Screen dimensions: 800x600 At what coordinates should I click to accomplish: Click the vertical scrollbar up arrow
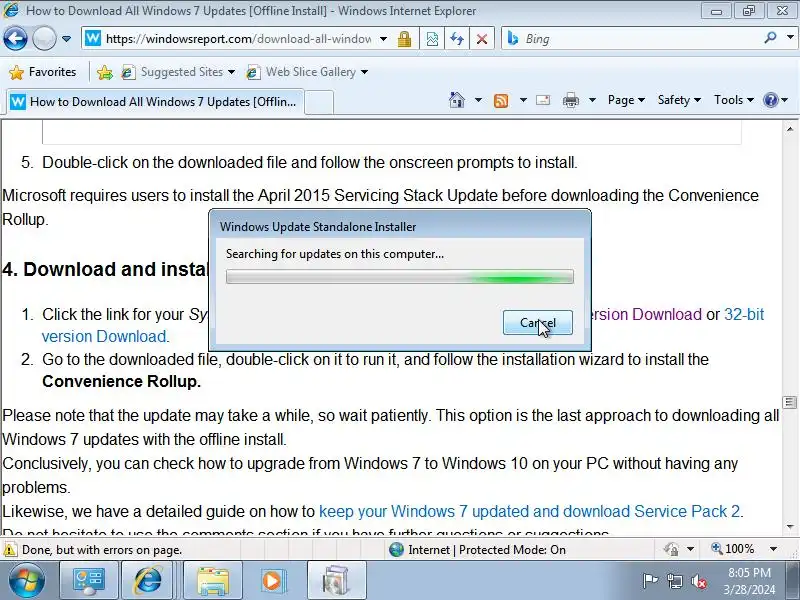tap(790, 130)
